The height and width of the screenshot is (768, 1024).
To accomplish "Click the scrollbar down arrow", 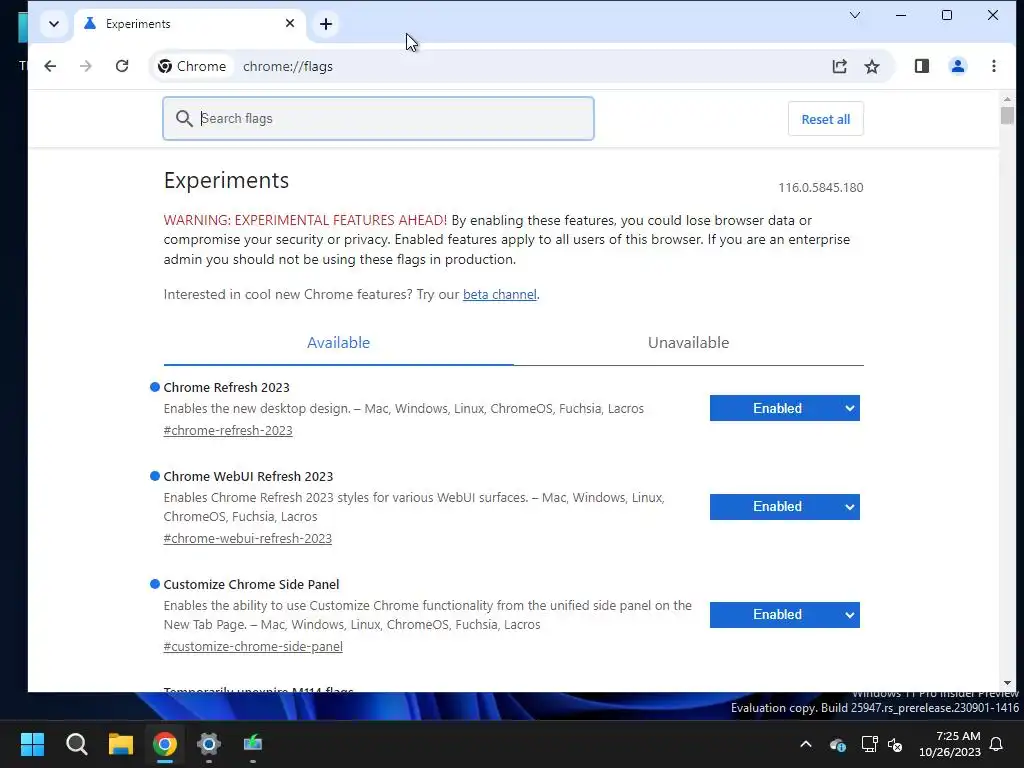I will [1006, 683].
